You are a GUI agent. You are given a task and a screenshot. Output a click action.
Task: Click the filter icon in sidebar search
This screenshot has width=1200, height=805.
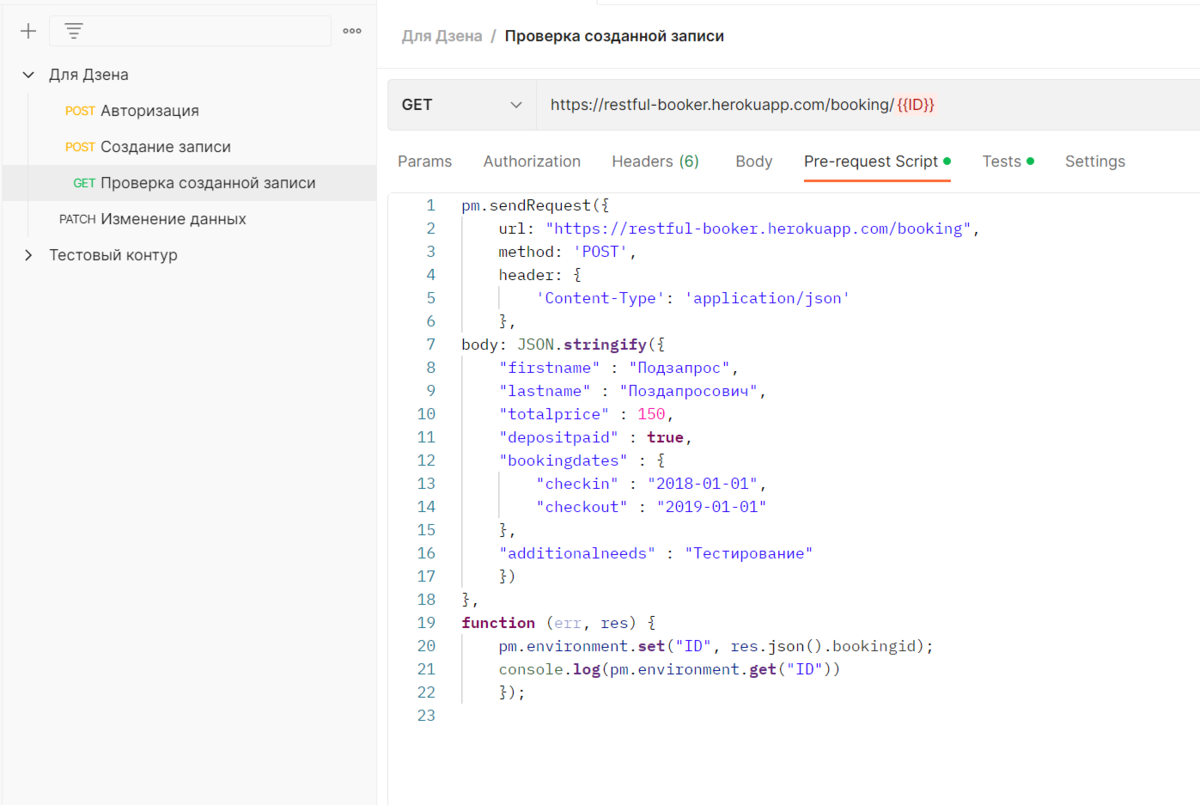(74, 31)
